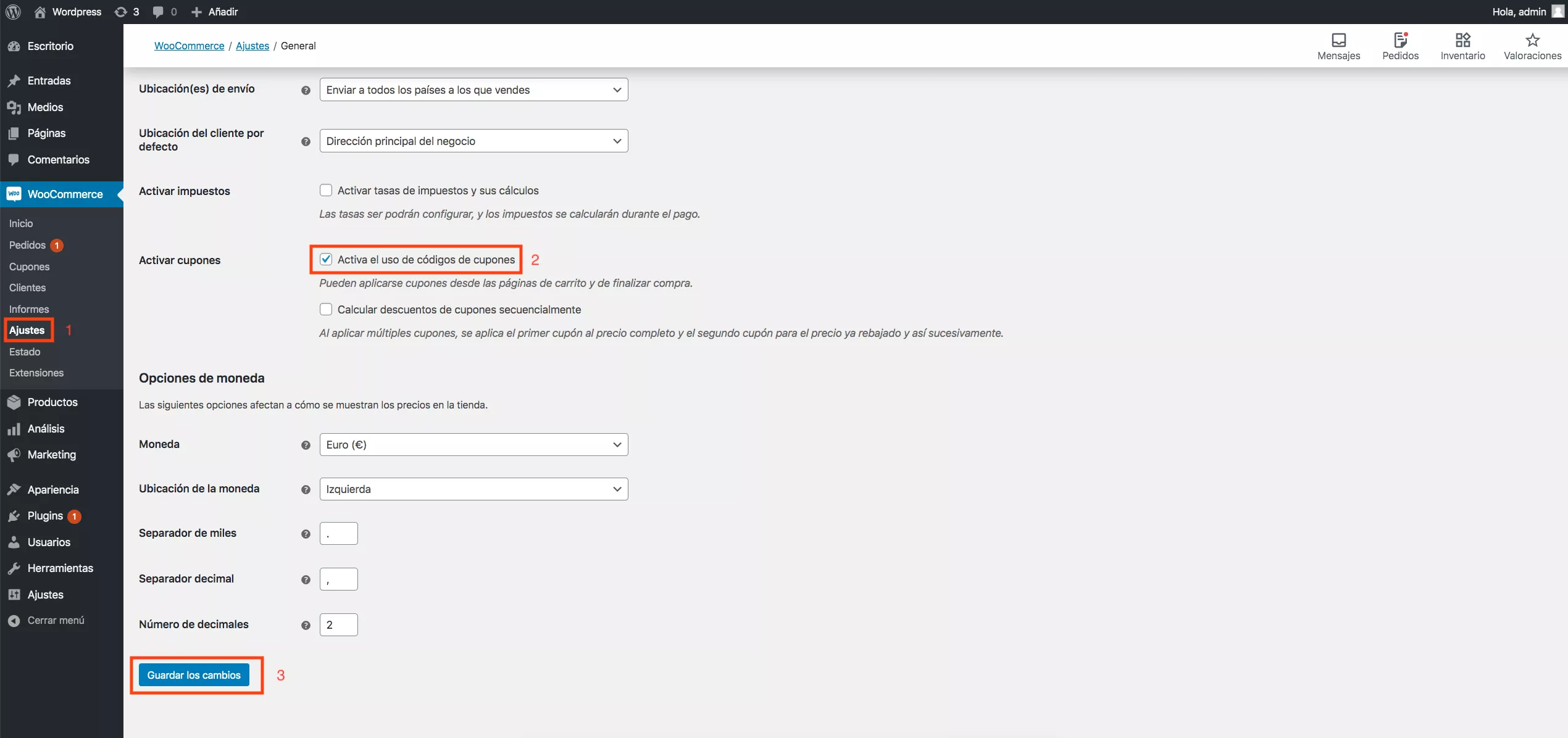This screenshot has height=738, width=1568.
Task: Click the help icon beside Ubicación de la moneda
Action: (306, 489)
